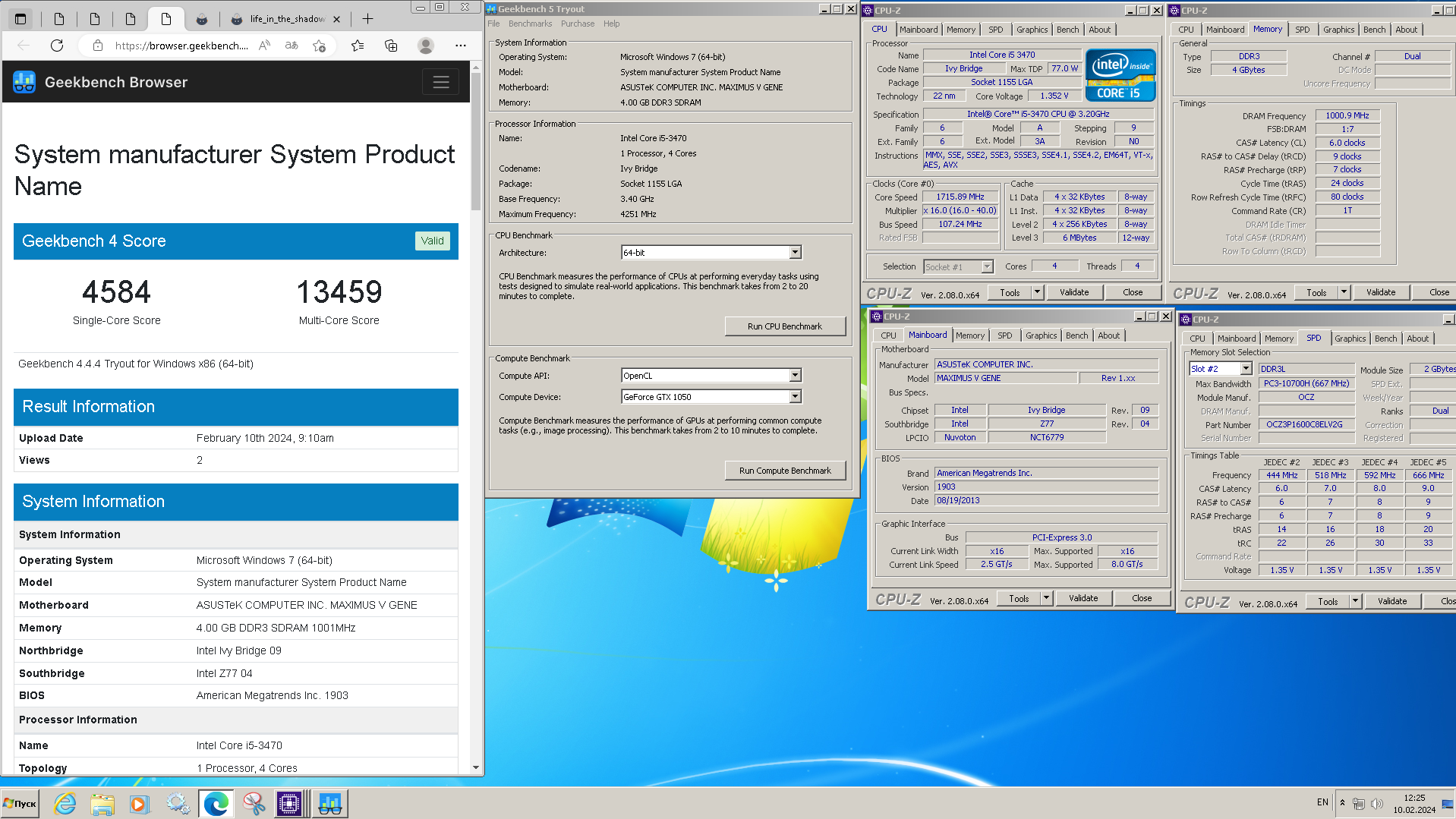Open the gears settings app on the taskbar

pos(178,803)
